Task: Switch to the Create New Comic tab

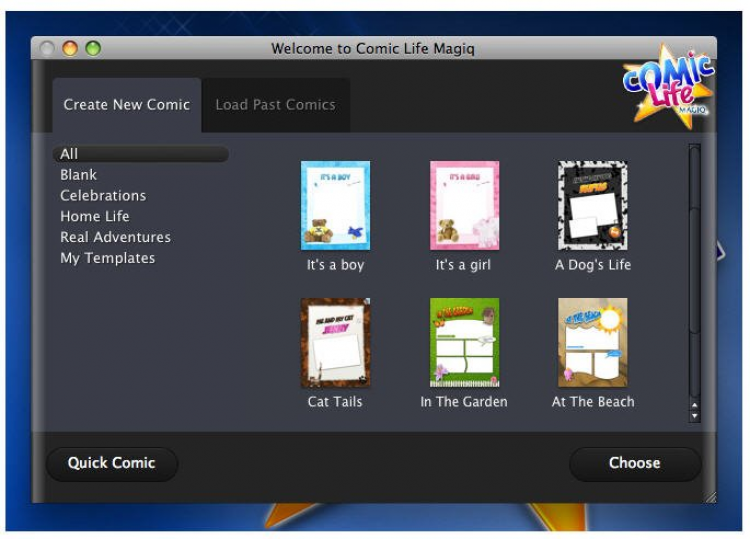Action: pyautogui.click(x=127, y=105)
